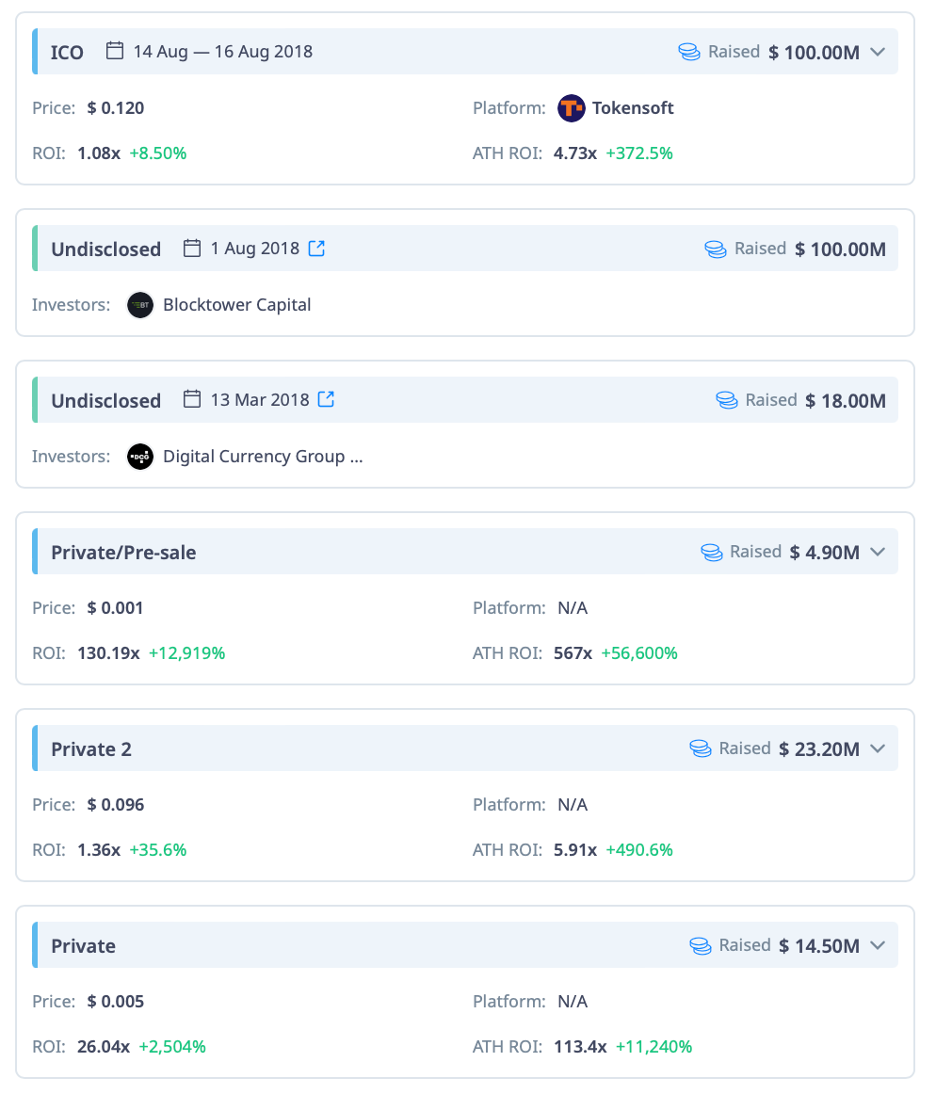Click coins icon in Private 2 header

(x=700, y=748)
